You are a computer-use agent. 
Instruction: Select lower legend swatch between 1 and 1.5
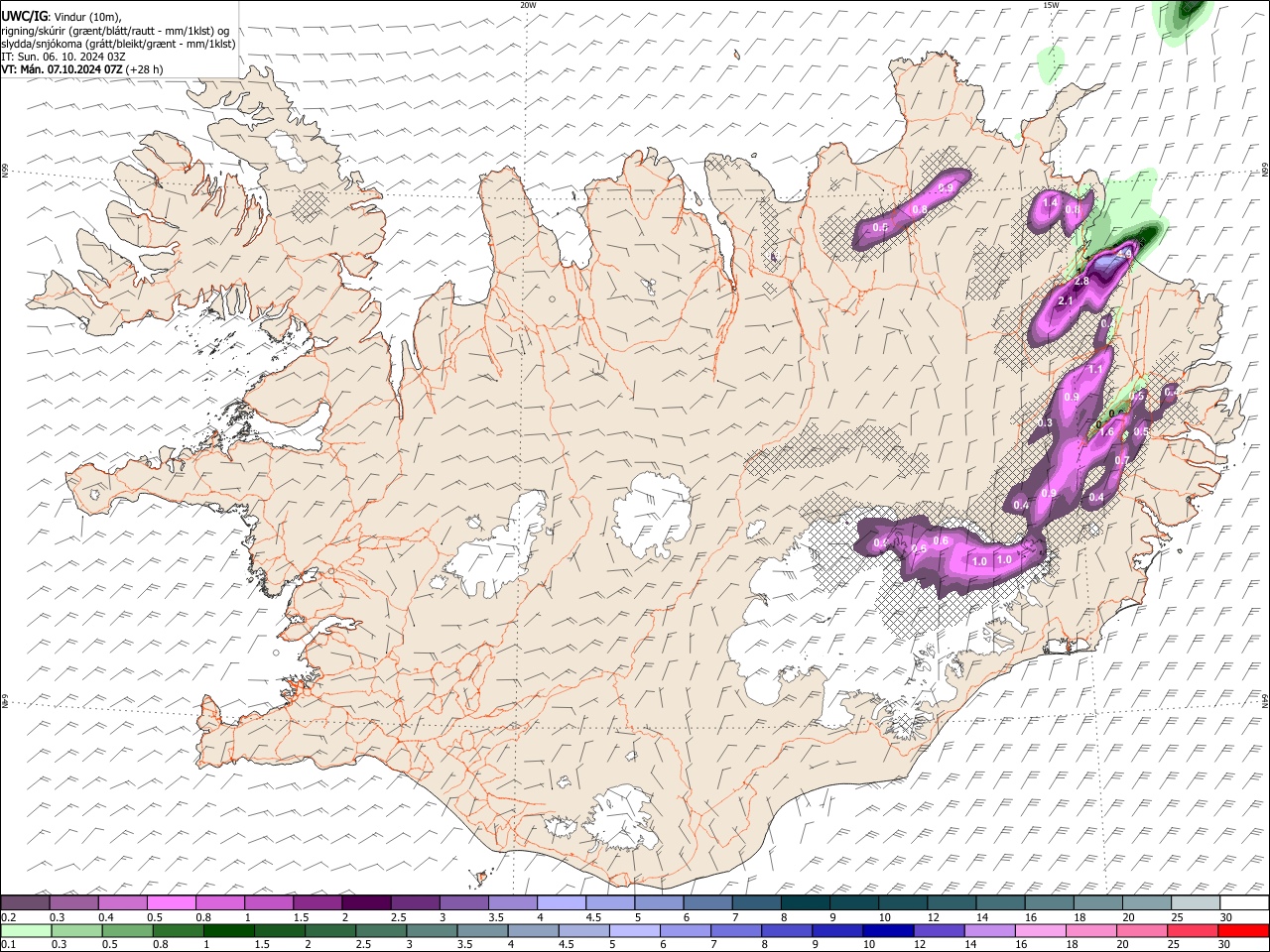pos(229,930)
